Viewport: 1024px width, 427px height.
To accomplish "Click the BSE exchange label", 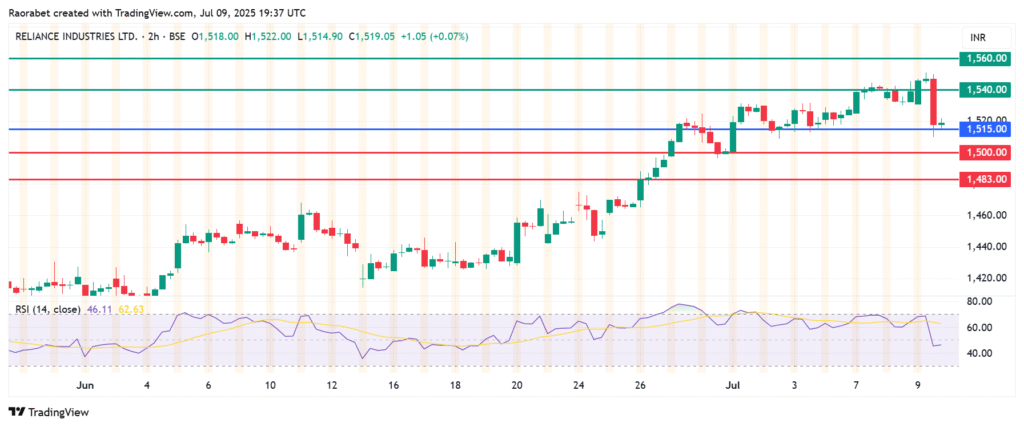I will pyautogui.click(x=176, y=36).
